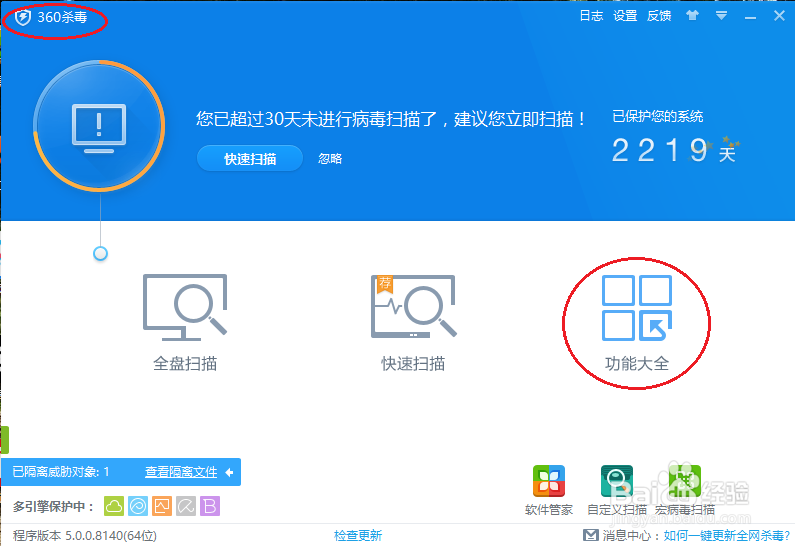795x546 pixels.
Task: Launch 快速扫描 large scan icon
Action: 413,323
